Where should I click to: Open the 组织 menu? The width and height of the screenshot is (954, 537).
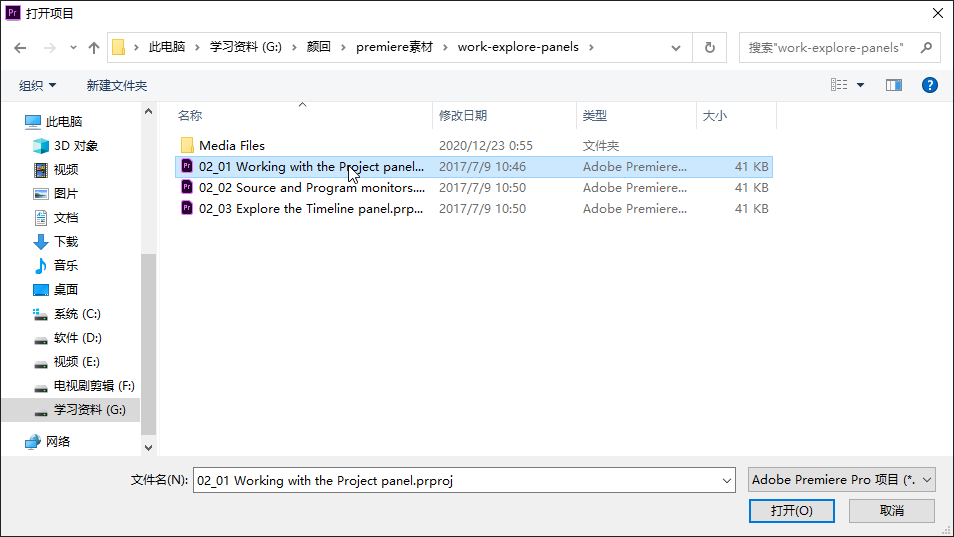click(x=37, y=86)
